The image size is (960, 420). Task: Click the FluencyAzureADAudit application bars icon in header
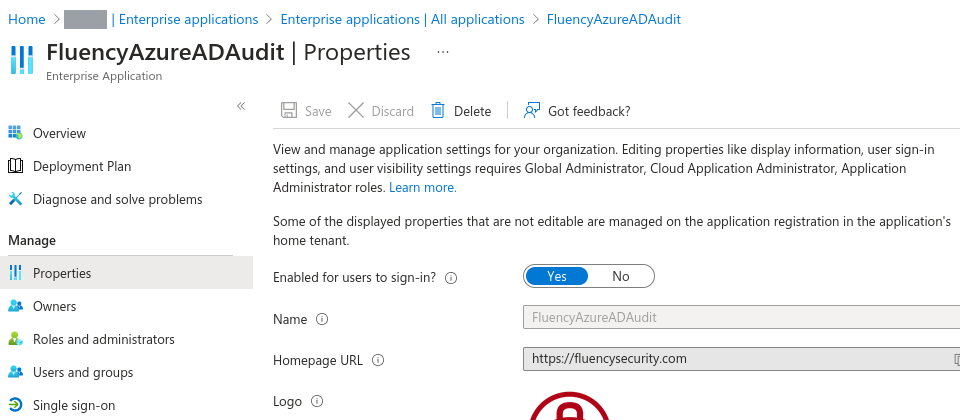coord(22,60)
